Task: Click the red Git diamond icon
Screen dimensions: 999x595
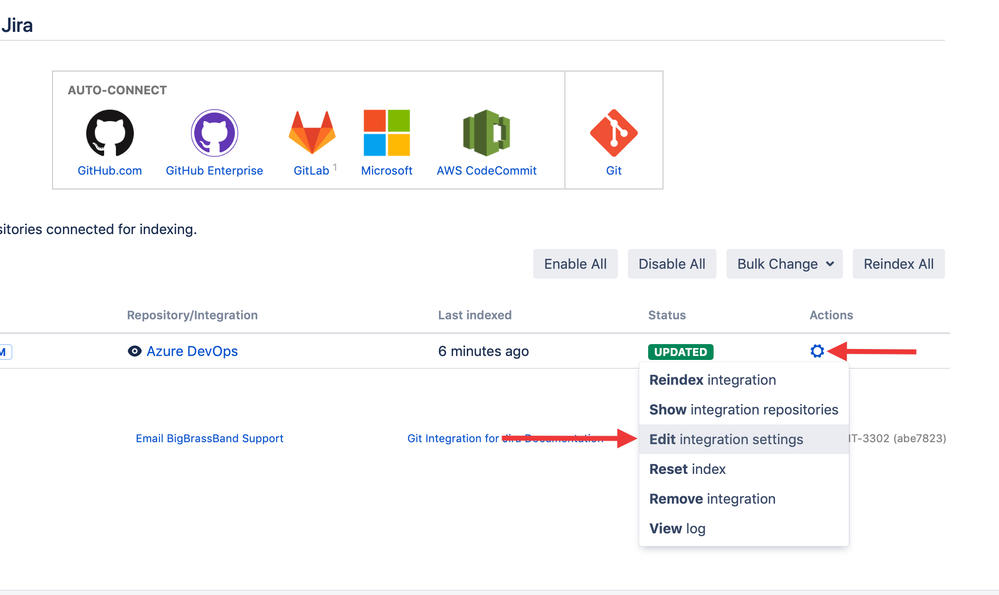Action: [x=614, y=133]
